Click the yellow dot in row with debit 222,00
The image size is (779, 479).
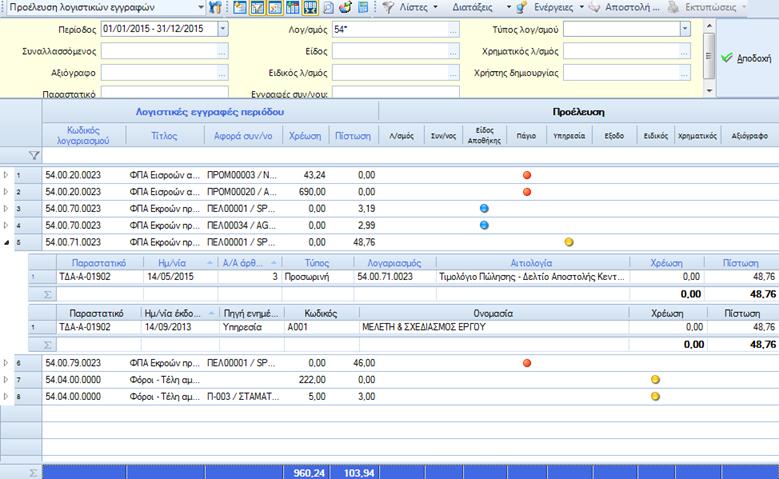coord(655,380)
